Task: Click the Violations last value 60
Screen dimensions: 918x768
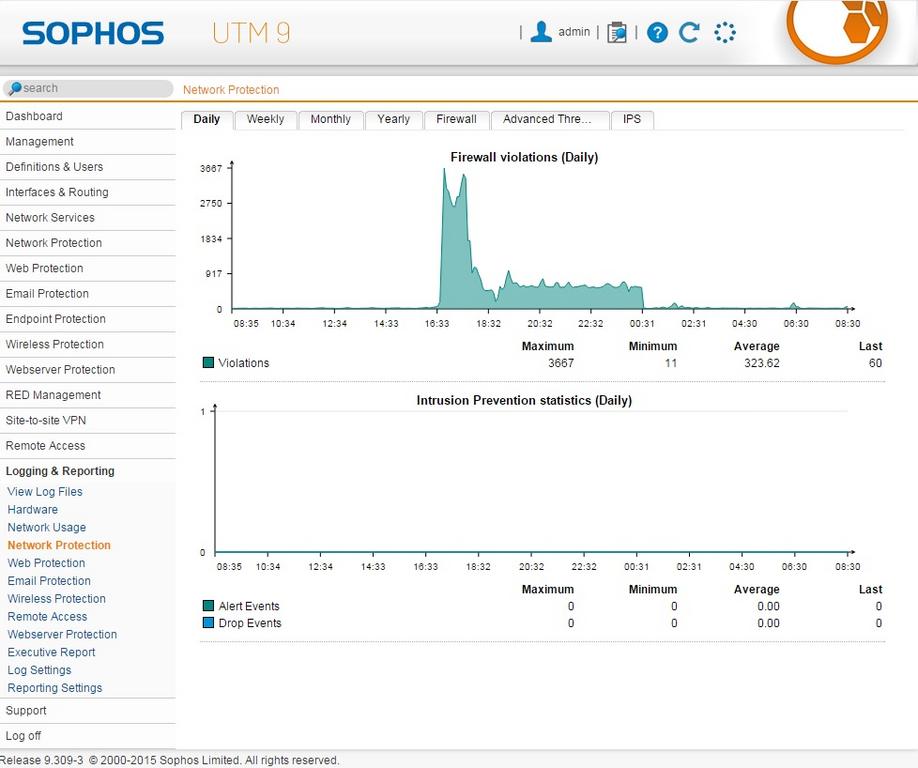Action: pos(875,363)
